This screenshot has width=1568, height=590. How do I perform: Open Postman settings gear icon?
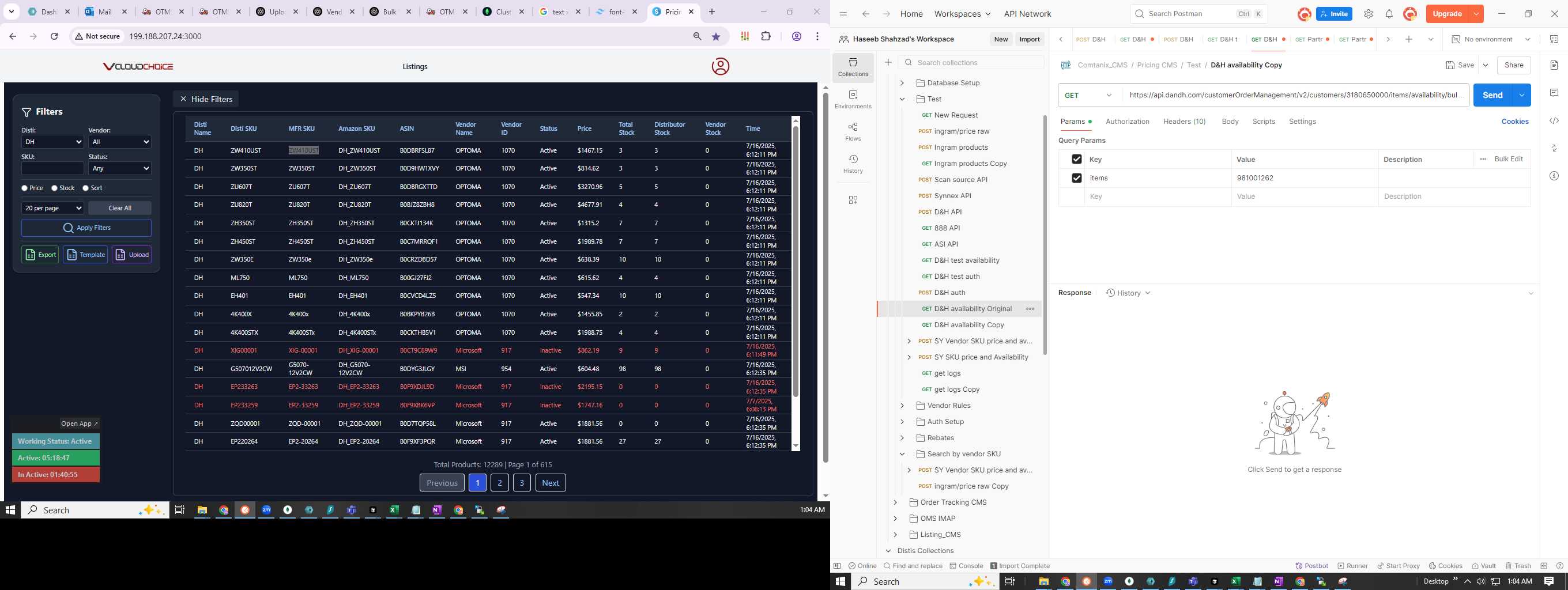click(x=1369, y=14)
